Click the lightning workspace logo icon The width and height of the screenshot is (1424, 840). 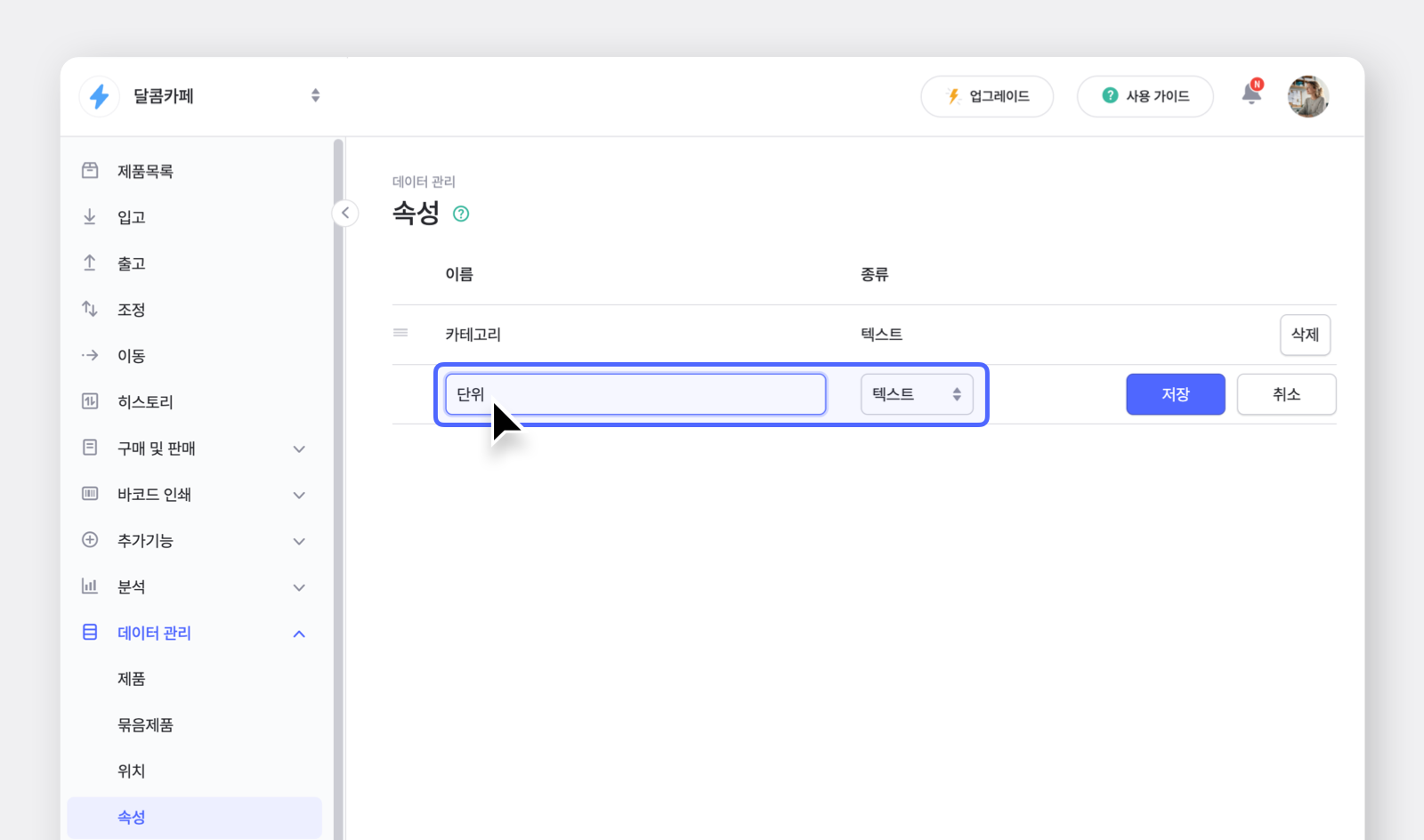tap(99, 96)
